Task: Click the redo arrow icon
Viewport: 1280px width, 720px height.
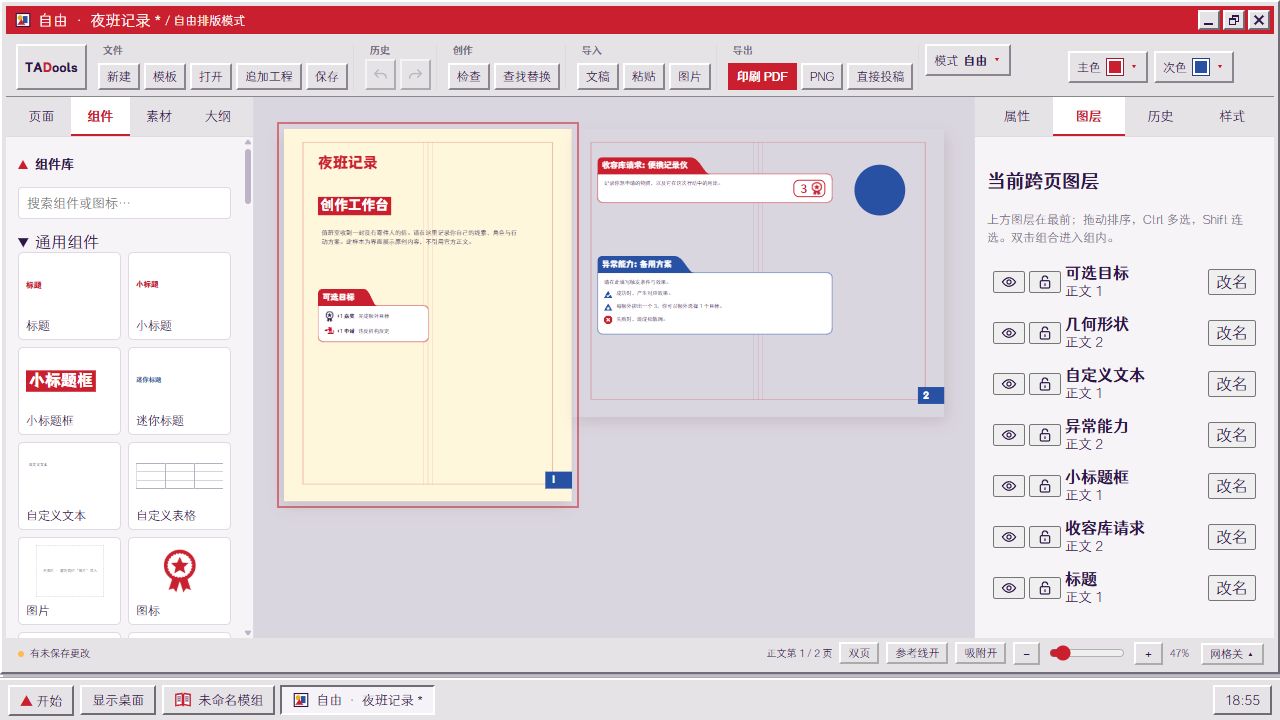Action: point(416,76)
